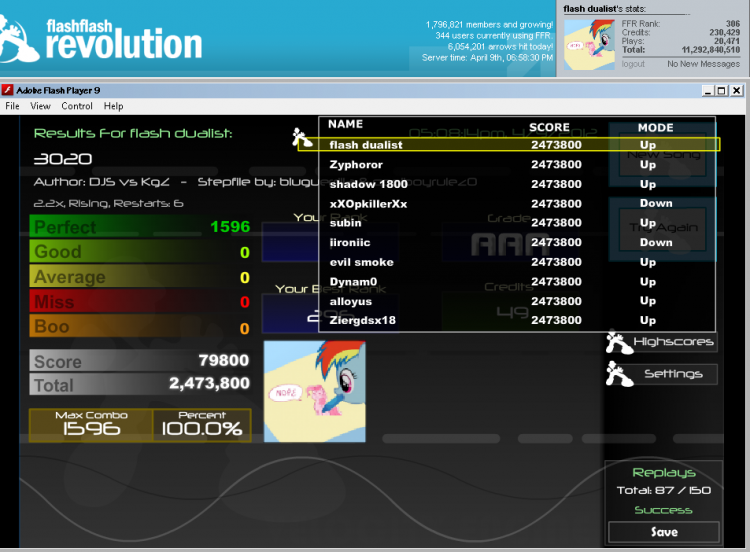The image size is (750, 552).
Task: Select the subin highscore row
Action: 519,223
